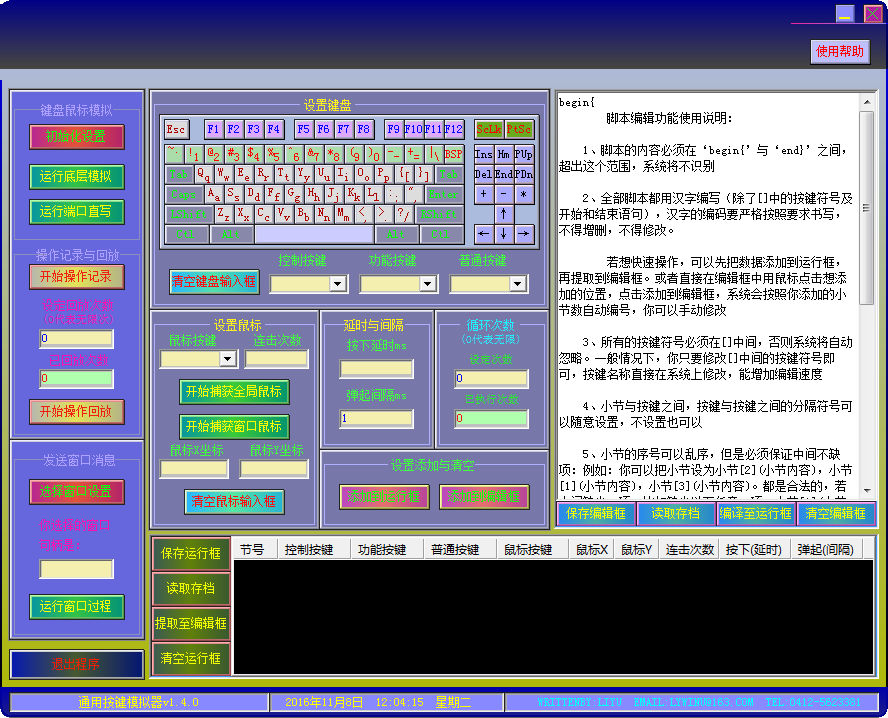Viewport: 888px width, 718px height.
Task: Open the 功能按键 dropdown list
Action: tap(429, 284)
